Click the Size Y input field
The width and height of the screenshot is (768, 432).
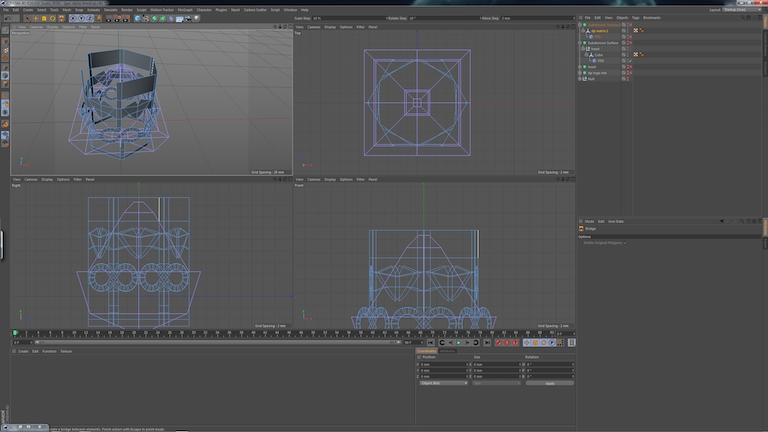(497, 370)
